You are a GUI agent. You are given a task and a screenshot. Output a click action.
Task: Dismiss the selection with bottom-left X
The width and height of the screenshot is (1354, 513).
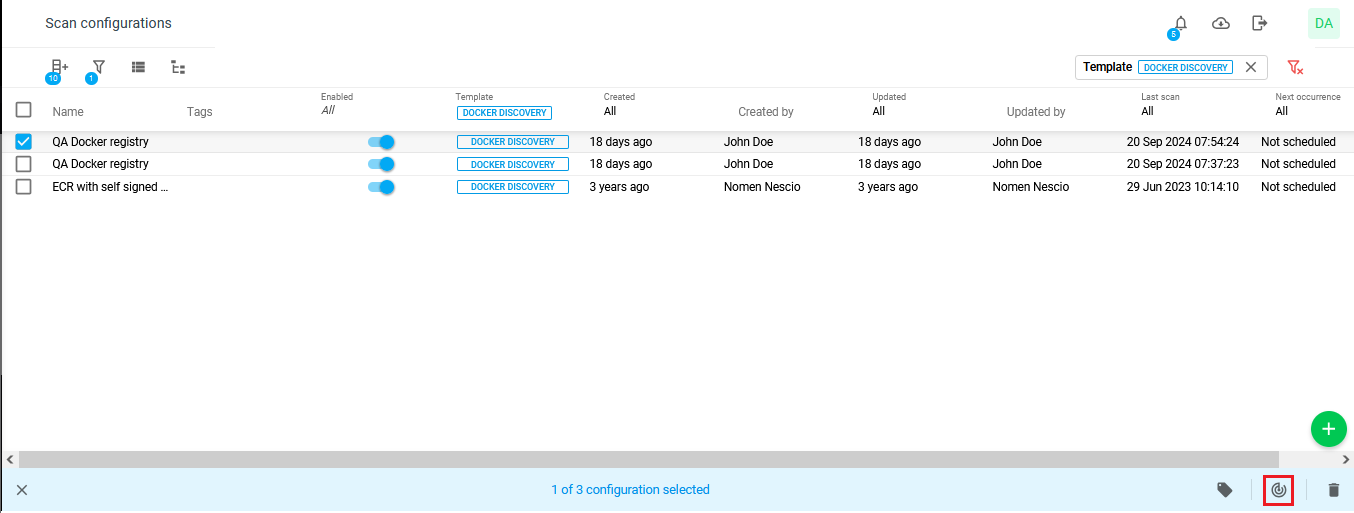pyautogui.click(x=22, y=490)
